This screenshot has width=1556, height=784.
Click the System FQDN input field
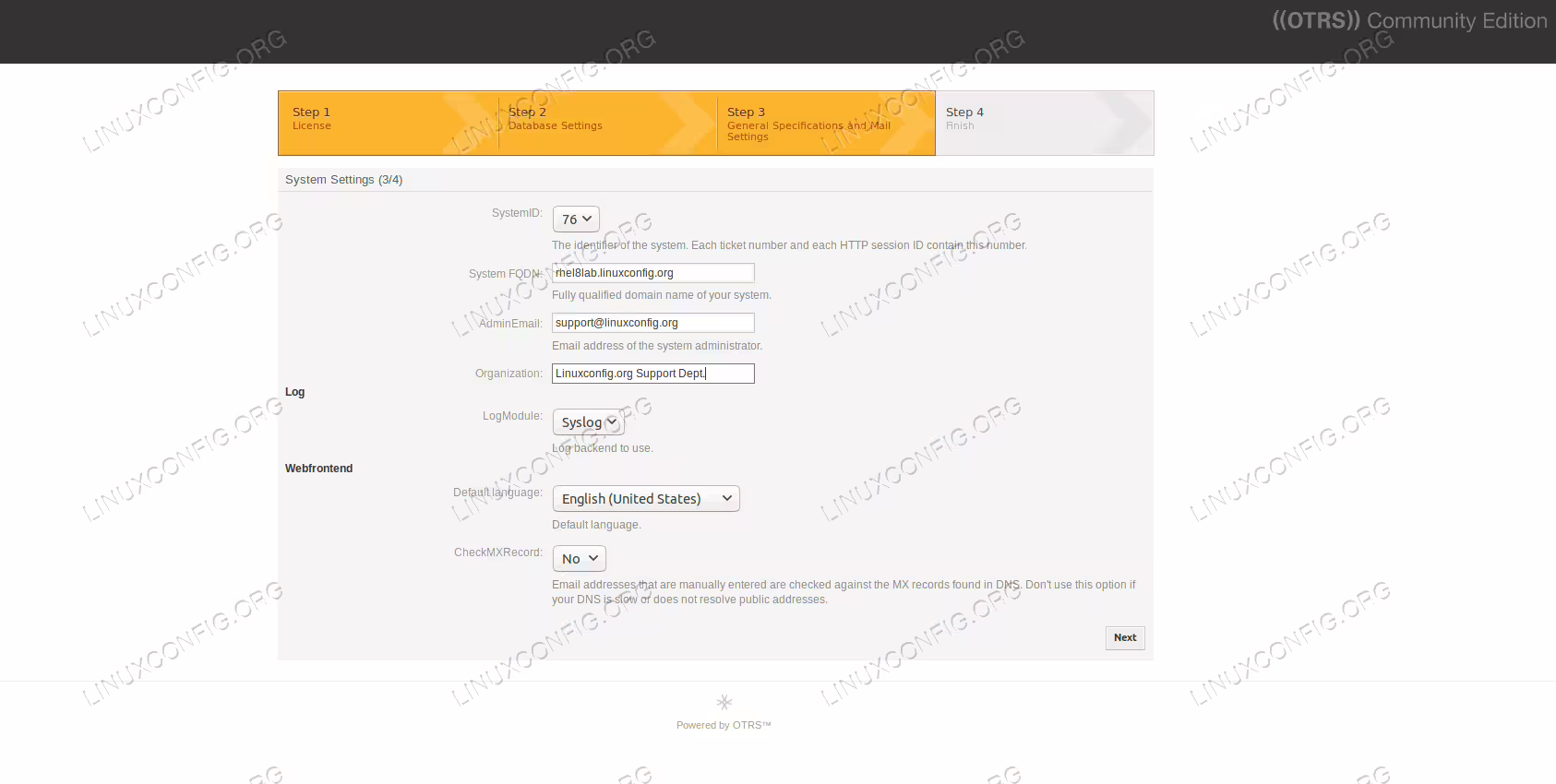pos(653,273)
